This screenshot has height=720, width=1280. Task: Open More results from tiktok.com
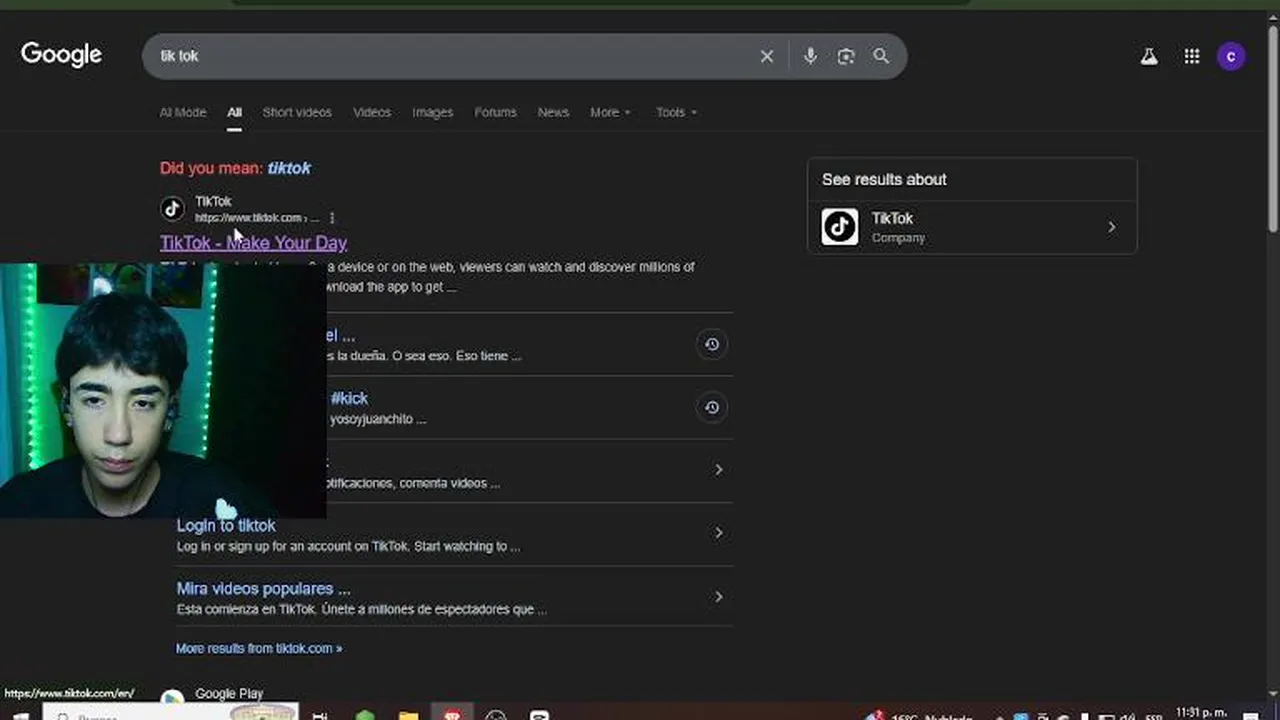[259, 648]
